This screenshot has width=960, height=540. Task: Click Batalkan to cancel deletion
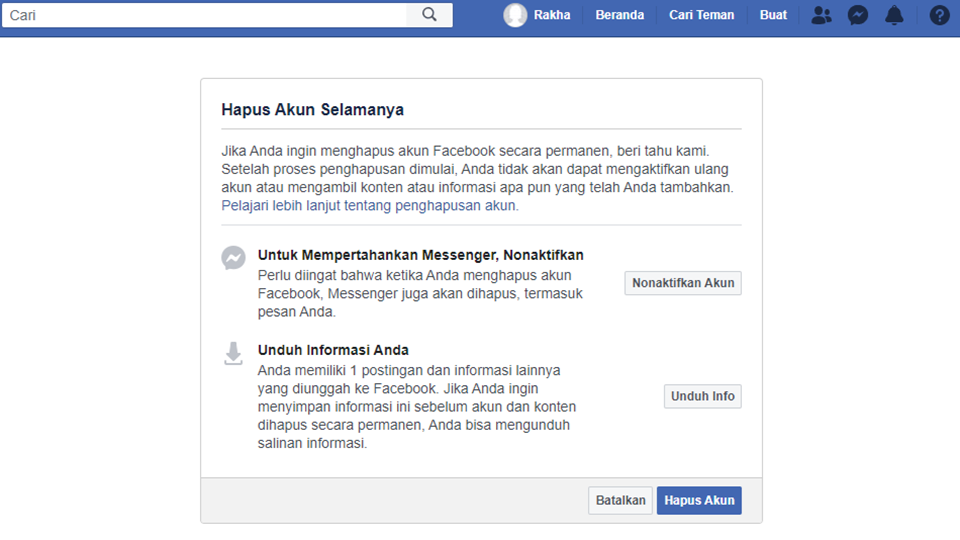[620, 501]
